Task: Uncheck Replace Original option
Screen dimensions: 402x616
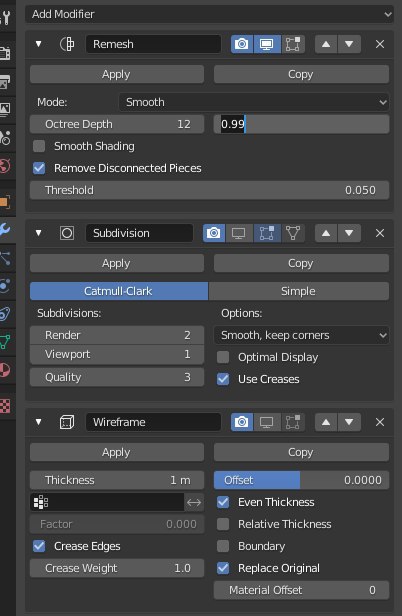Action: pos(223,568)
